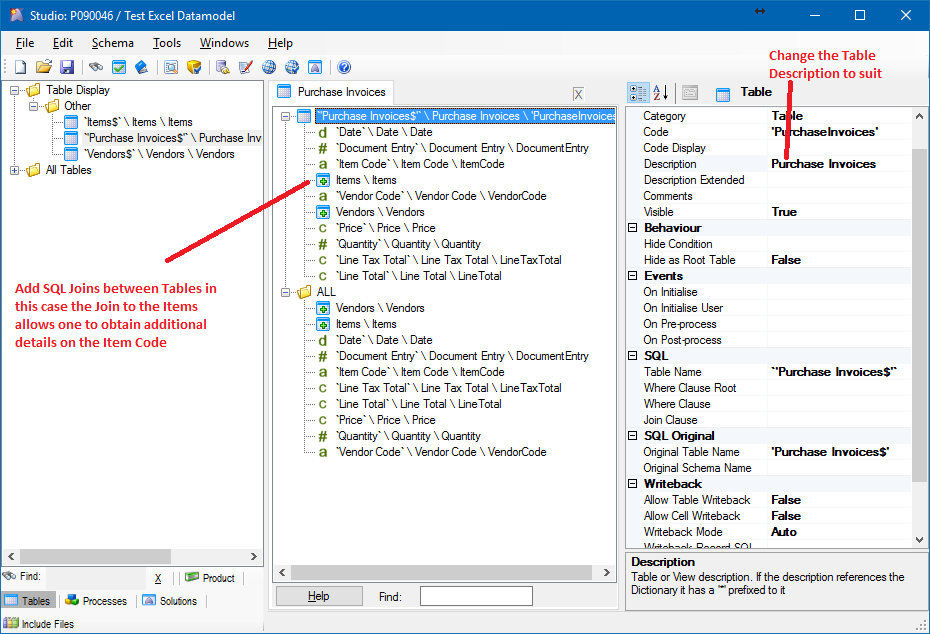Collapse the SQL property category
This screenshot has height=634, width=930.
pos(633,356)
